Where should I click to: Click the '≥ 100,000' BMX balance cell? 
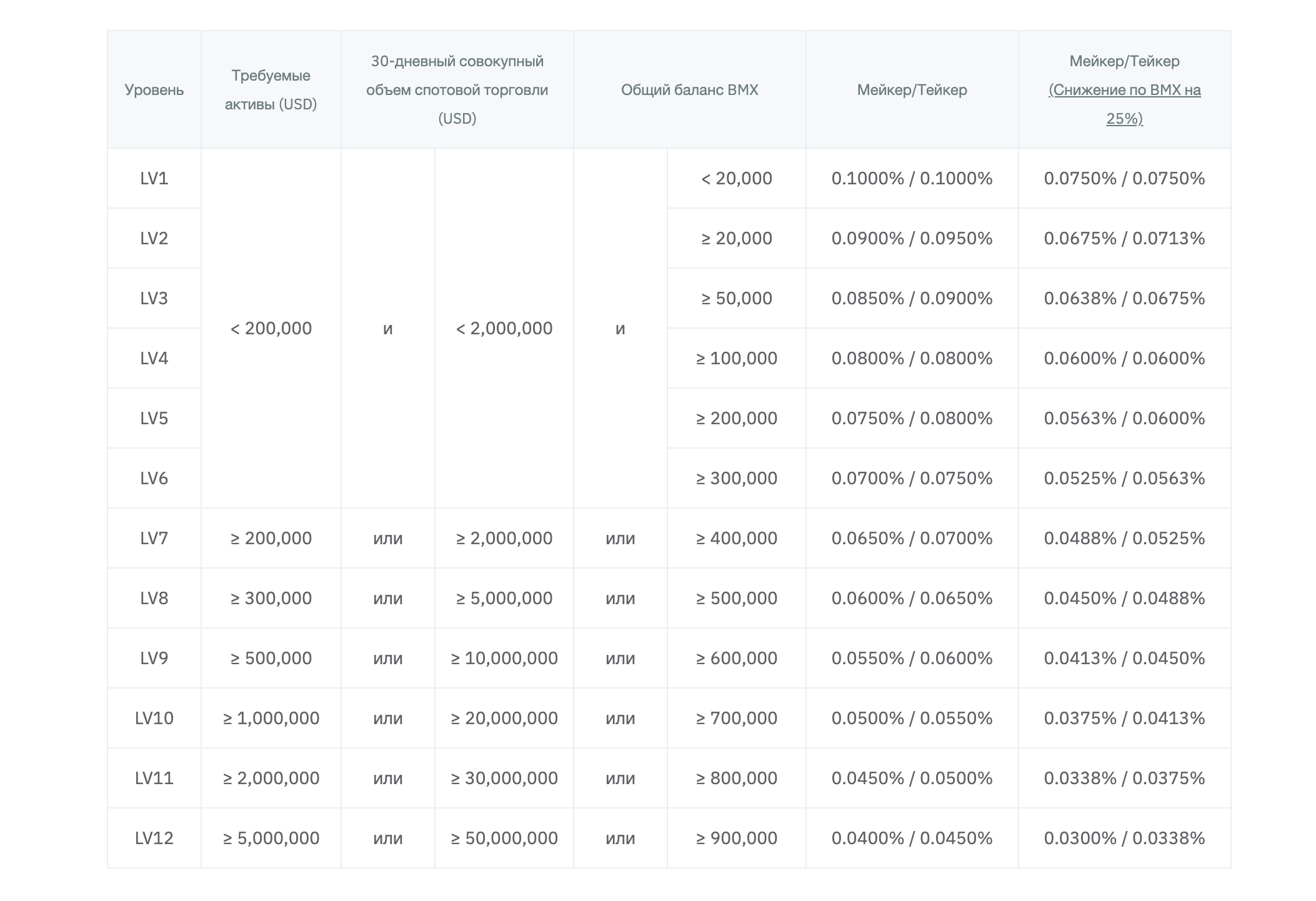point(736,359)
